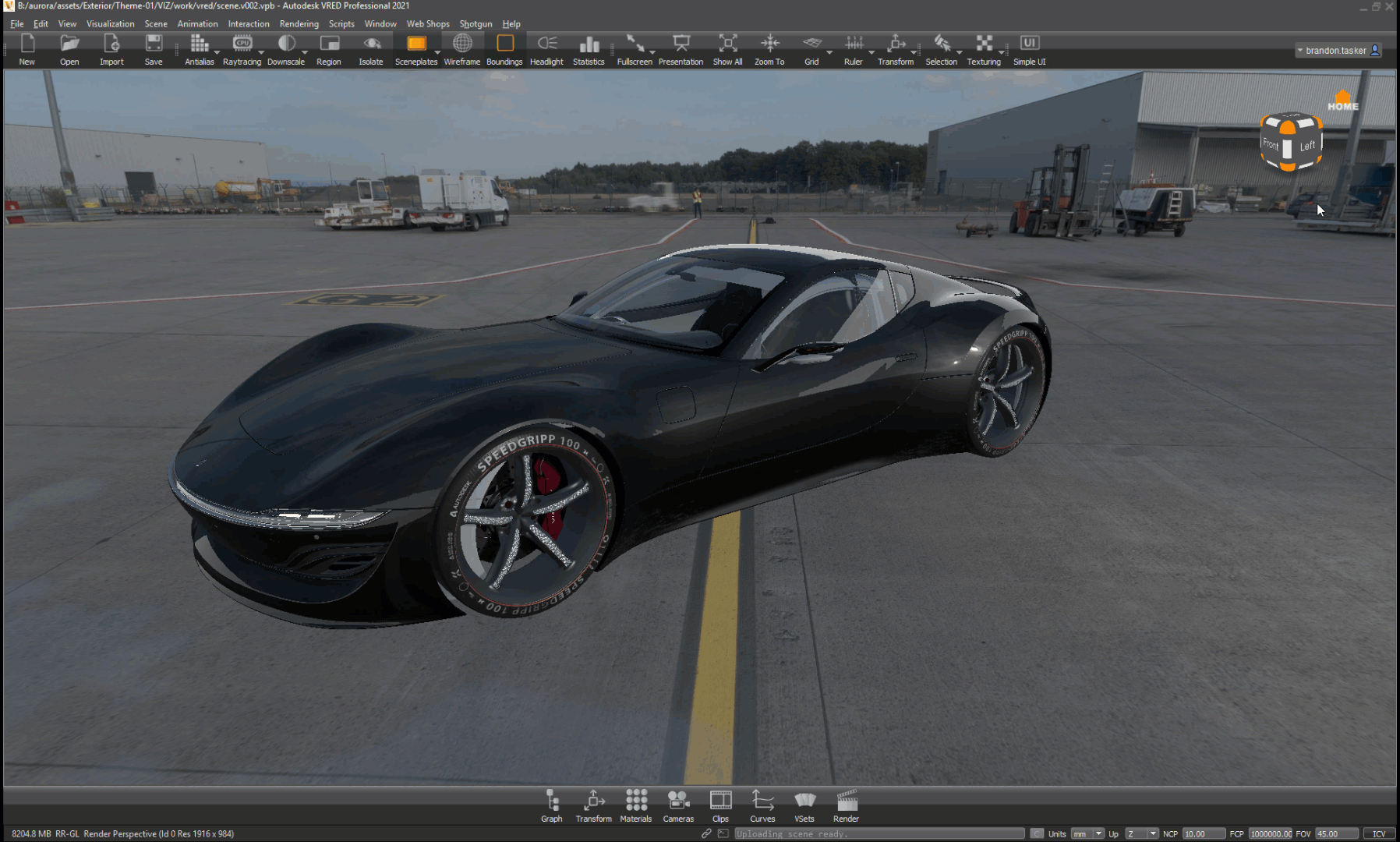Click Front face of the navigation cube
The height and width of the screenshot is (842, 1400).
1271,143
